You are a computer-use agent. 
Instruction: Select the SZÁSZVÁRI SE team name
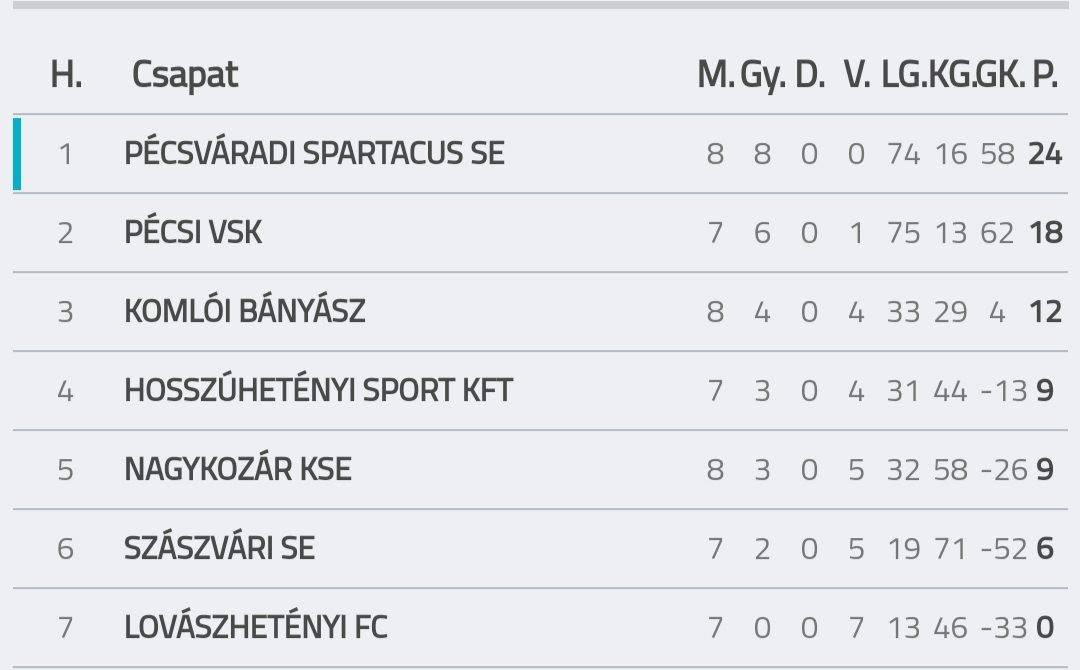pos(219,548)
